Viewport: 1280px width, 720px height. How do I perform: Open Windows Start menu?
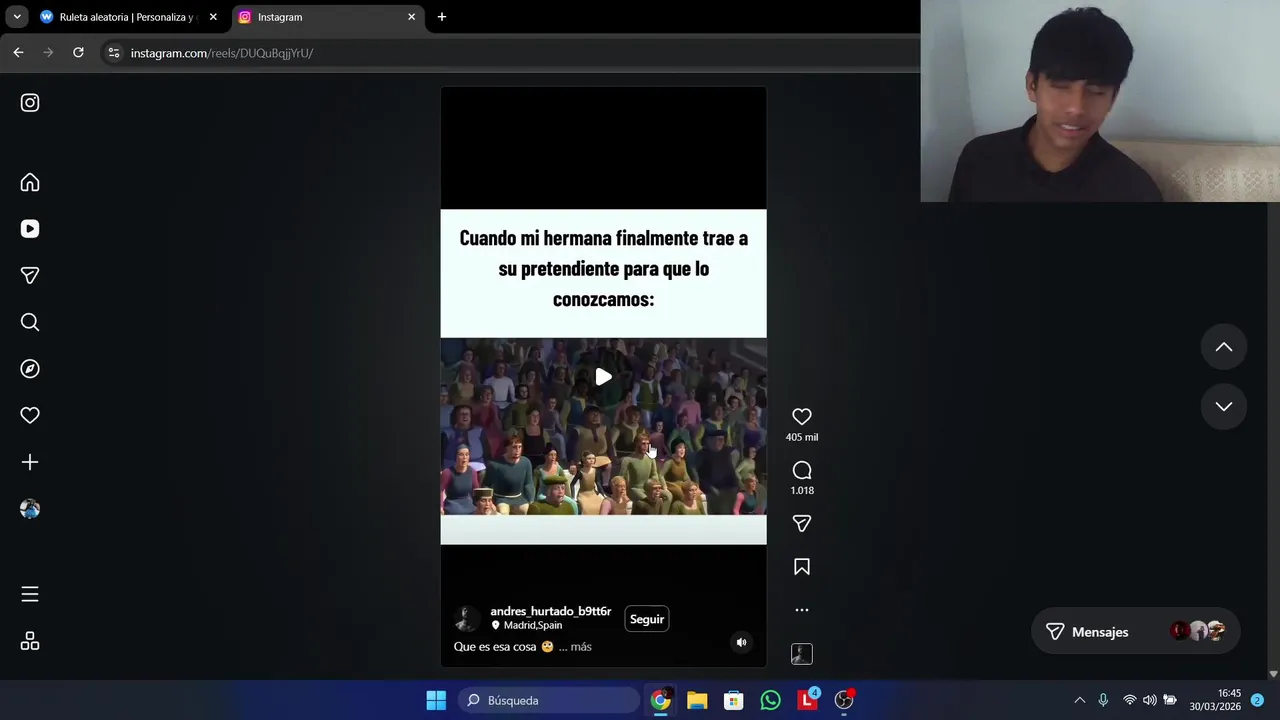[x=436, y=700]
